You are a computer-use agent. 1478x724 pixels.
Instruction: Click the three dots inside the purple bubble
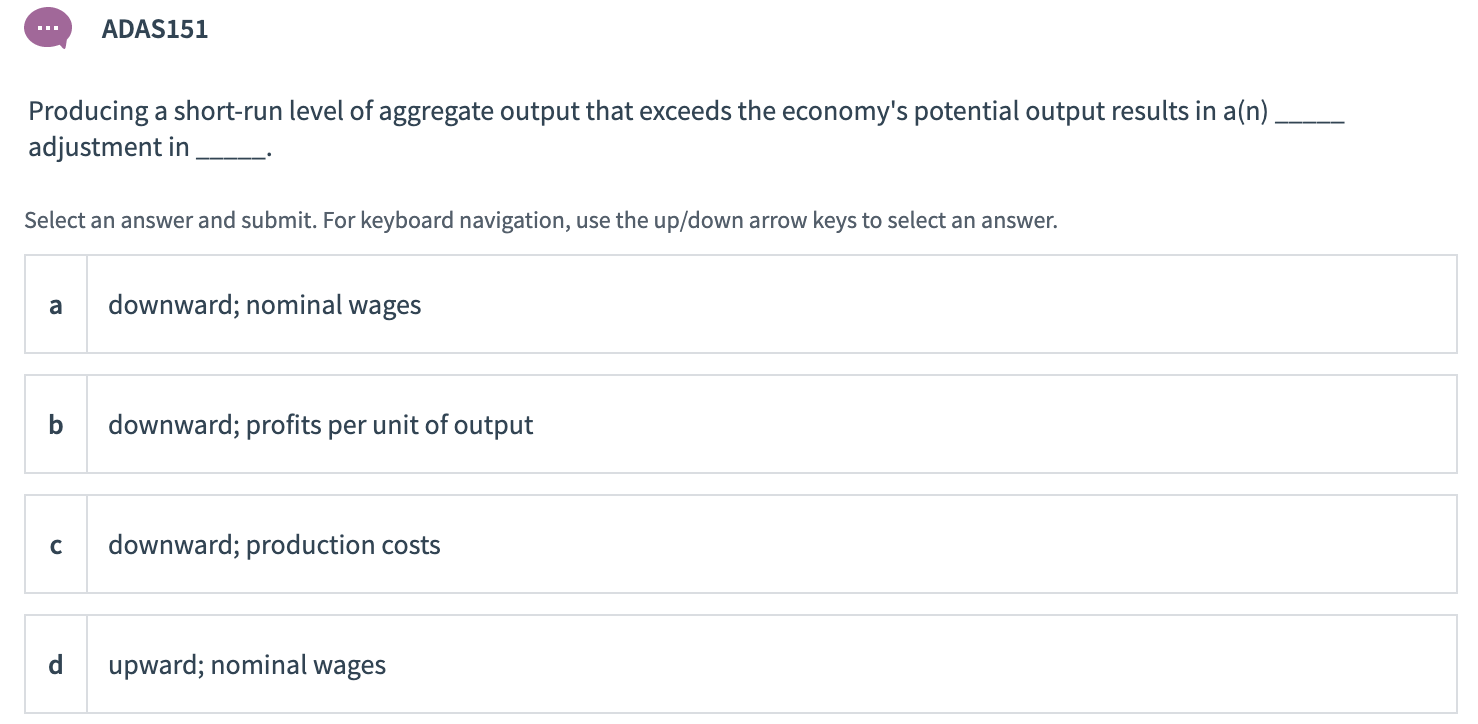(46, 27)
